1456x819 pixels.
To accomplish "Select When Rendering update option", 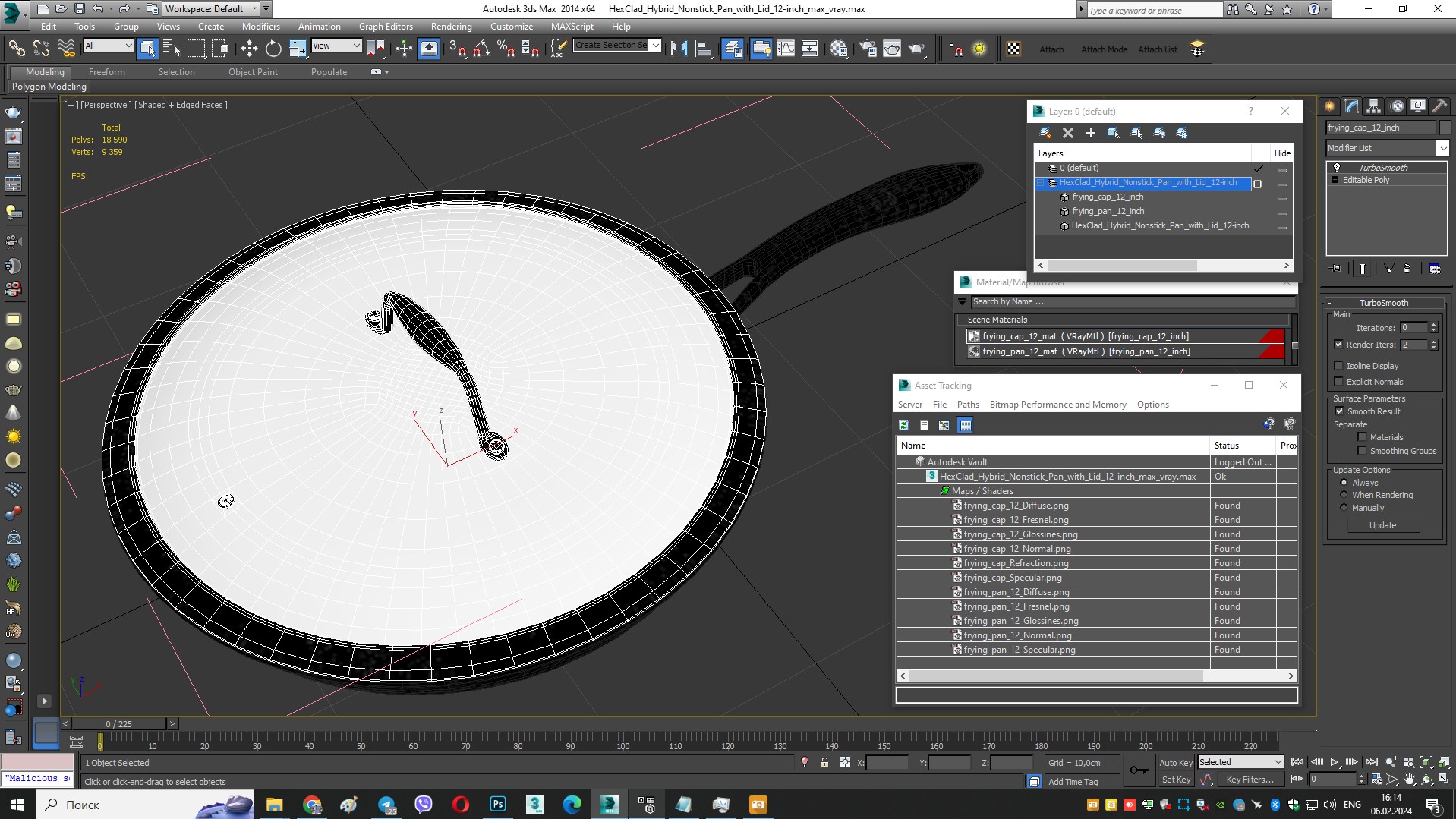I will click(1344, 495).
